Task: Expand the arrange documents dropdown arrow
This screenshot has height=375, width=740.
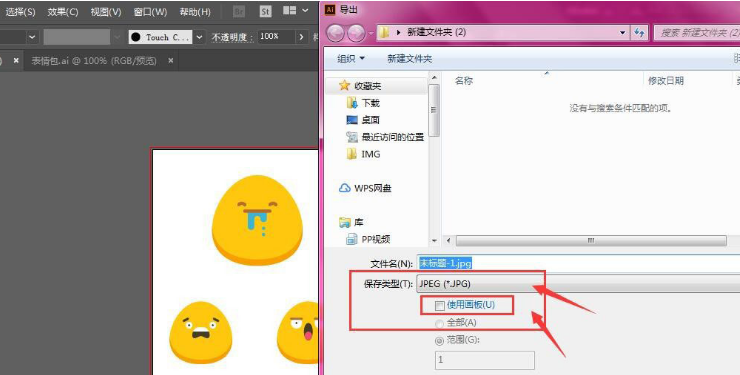Action: click(x=305, y=10)
